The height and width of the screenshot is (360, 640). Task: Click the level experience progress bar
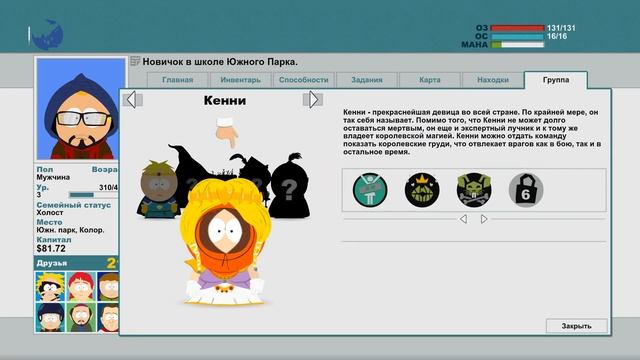(x=93, y=195)
